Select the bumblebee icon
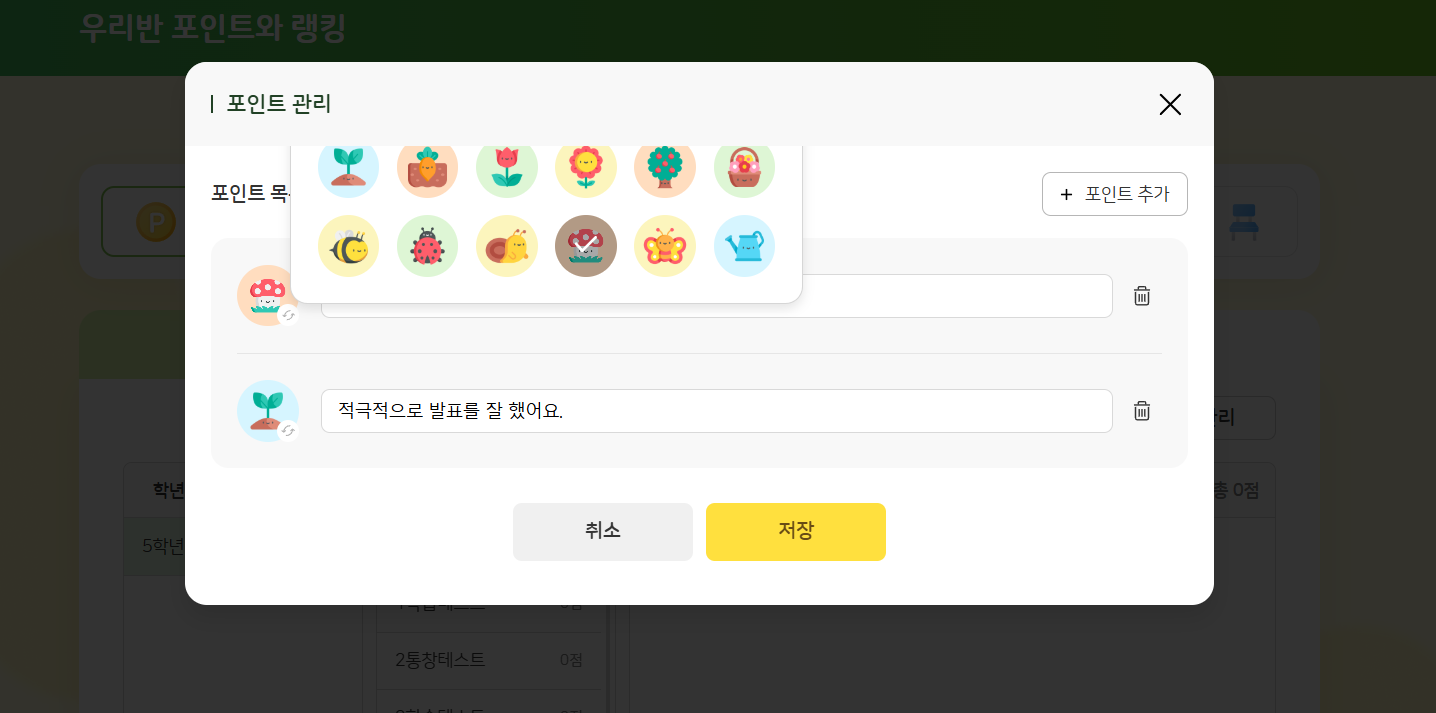Screen dimensions: 1436x713 pyautogui.click(x=348, y=246)
